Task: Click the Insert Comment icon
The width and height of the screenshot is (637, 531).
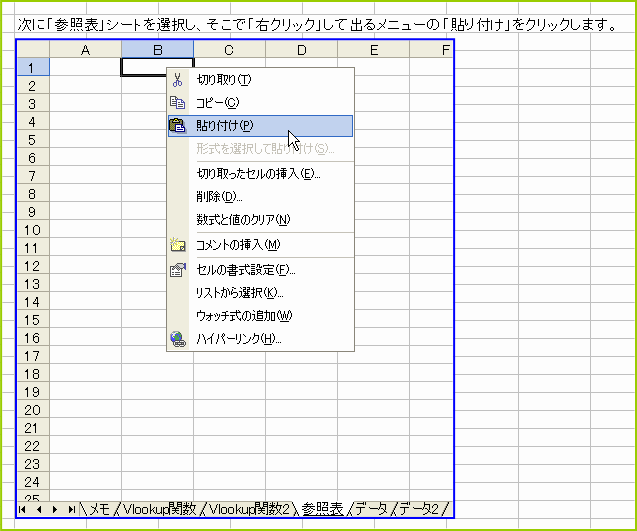Action: (x=178, y=245)
